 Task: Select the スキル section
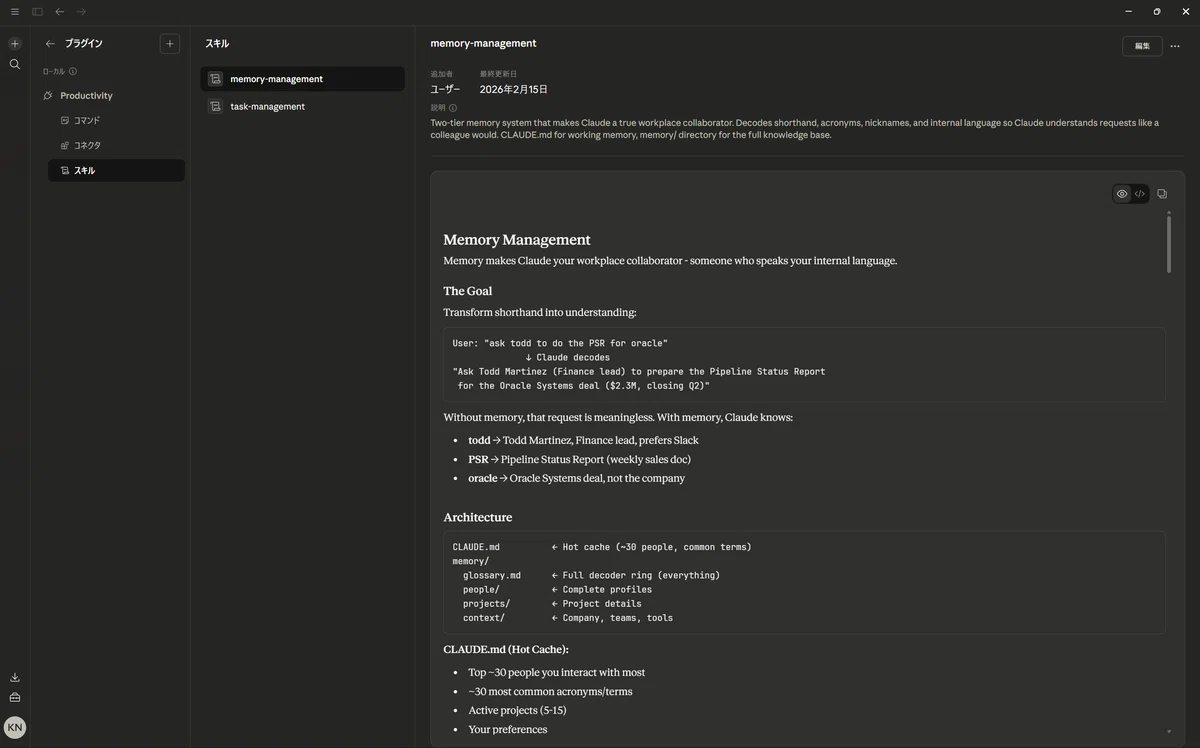tap(116, 171)
